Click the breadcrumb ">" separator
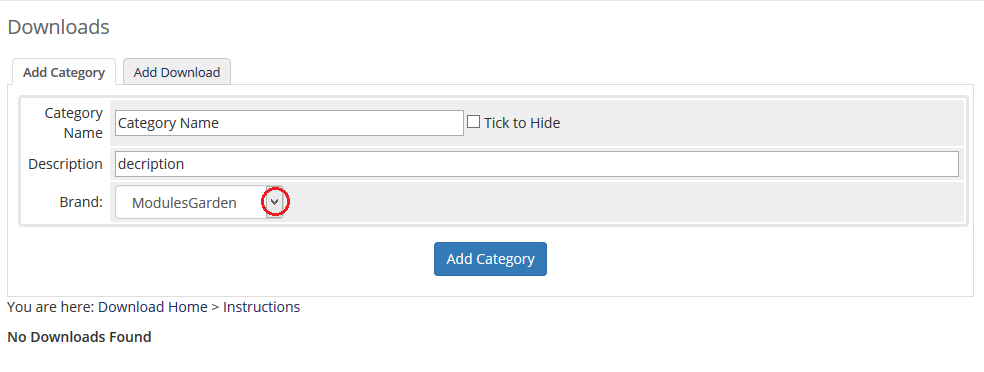 coord(215,307)
